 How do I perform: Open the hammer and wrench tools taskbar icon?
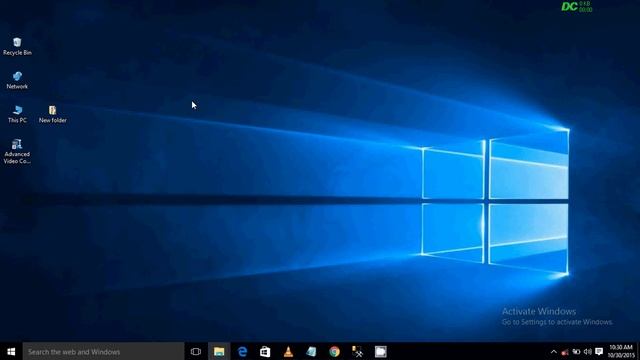358,351
